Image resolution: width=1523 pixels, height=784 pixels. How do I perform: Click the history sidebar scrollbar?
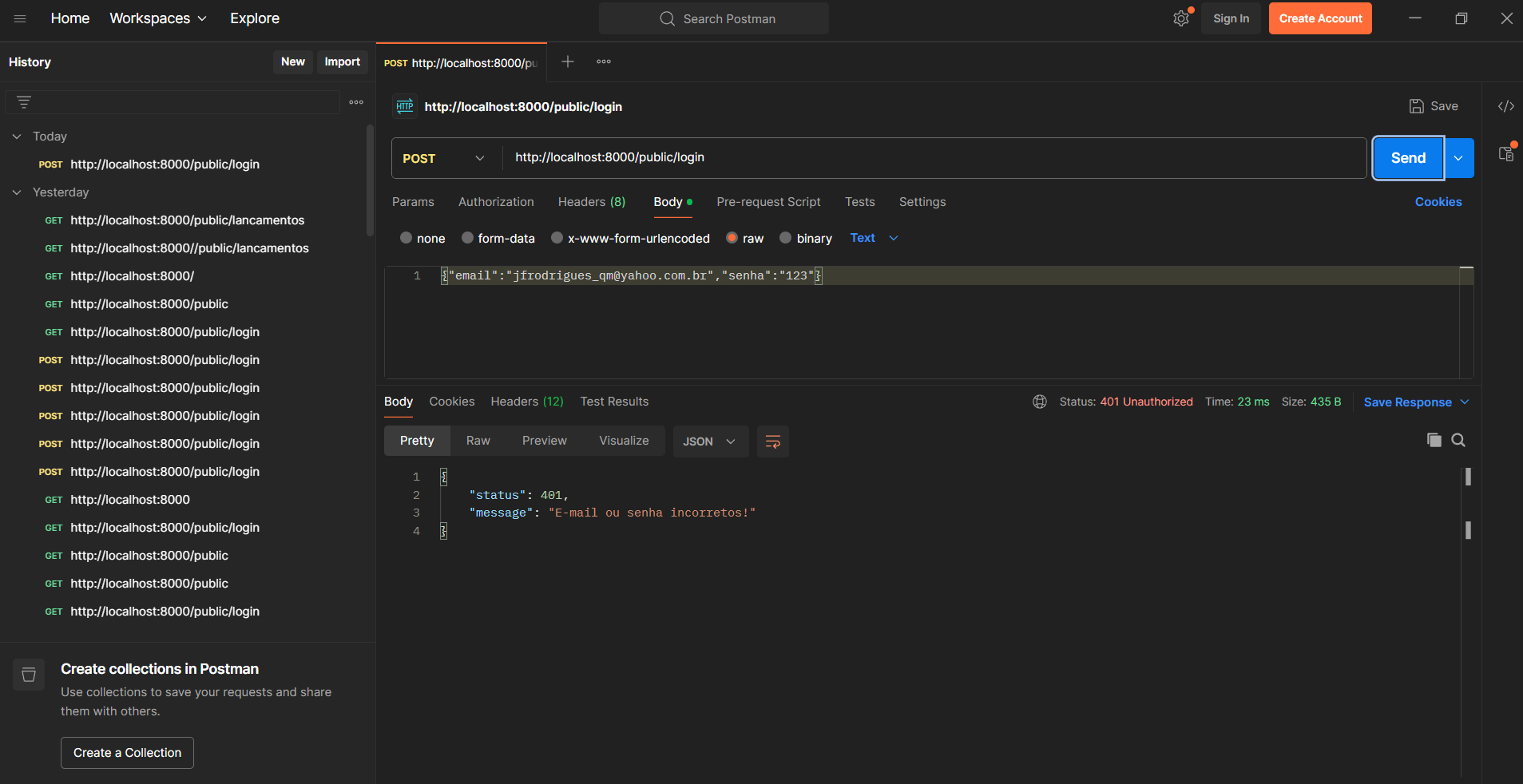[370, 180]
